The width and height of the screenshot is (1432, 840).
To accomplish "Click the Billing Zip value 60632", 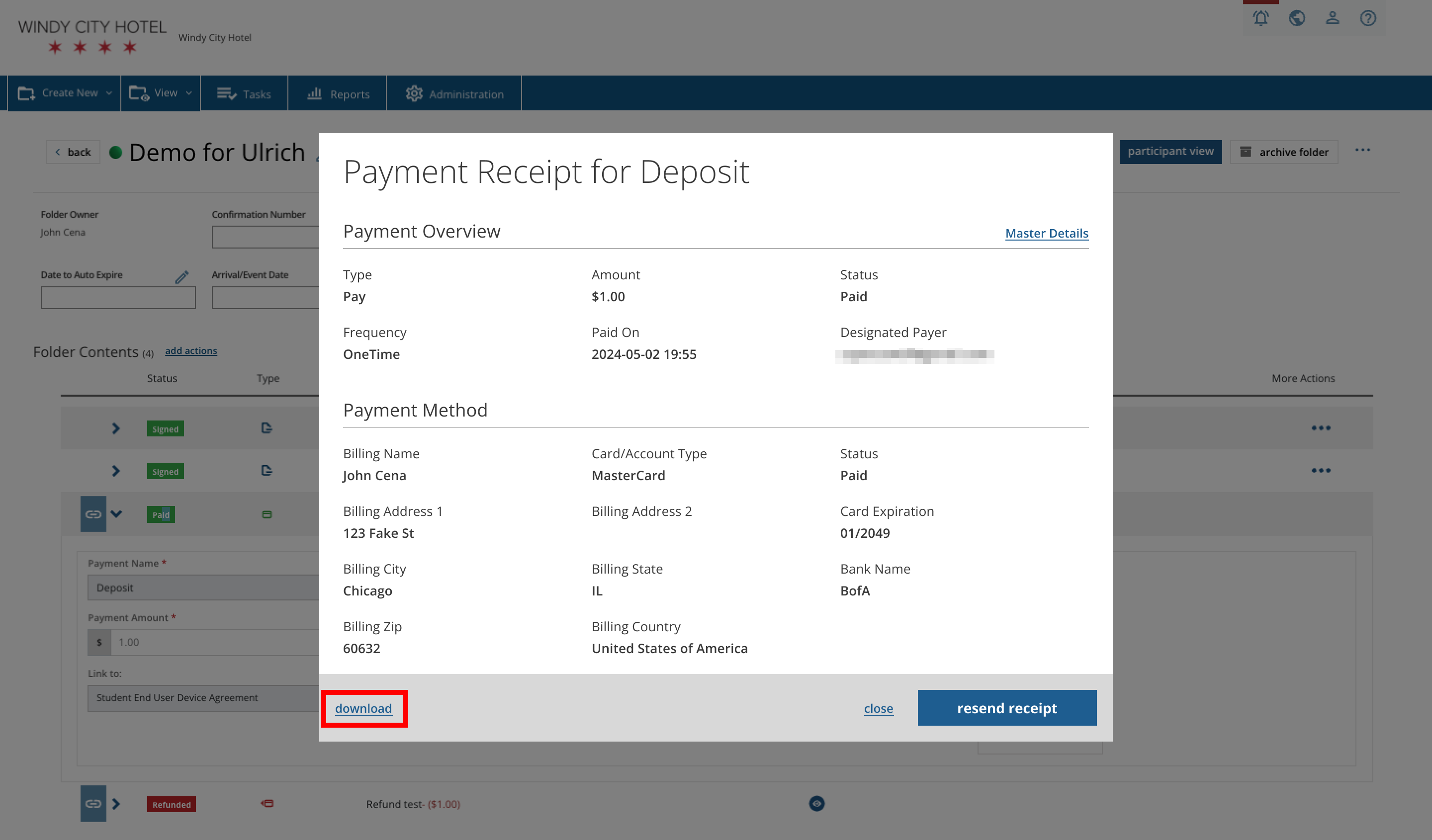I will click(361, 648).
